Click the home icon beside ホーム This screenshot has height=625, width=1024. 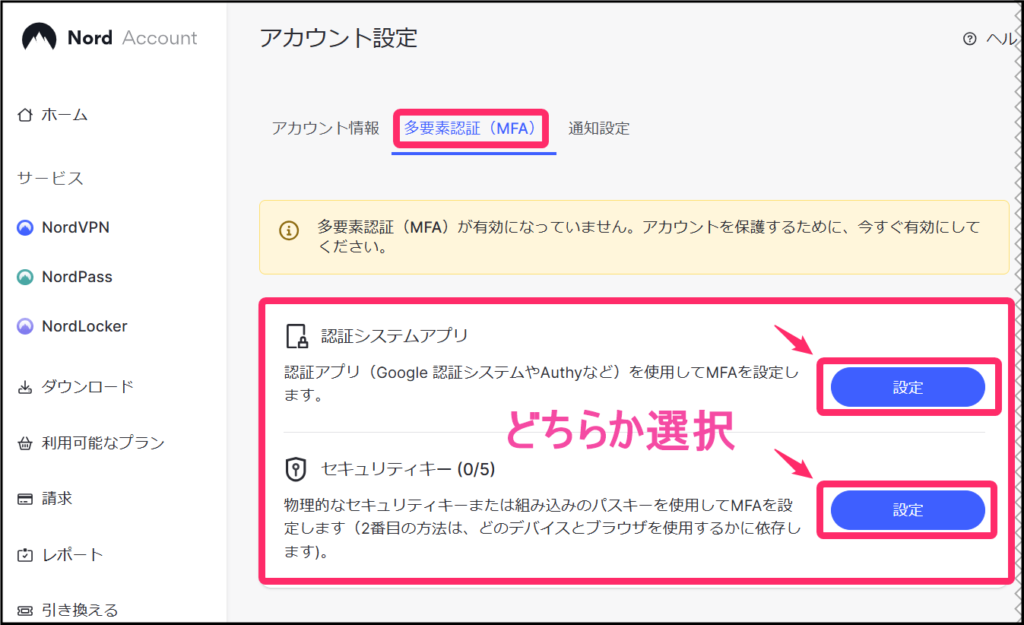[x=25, y=115]
